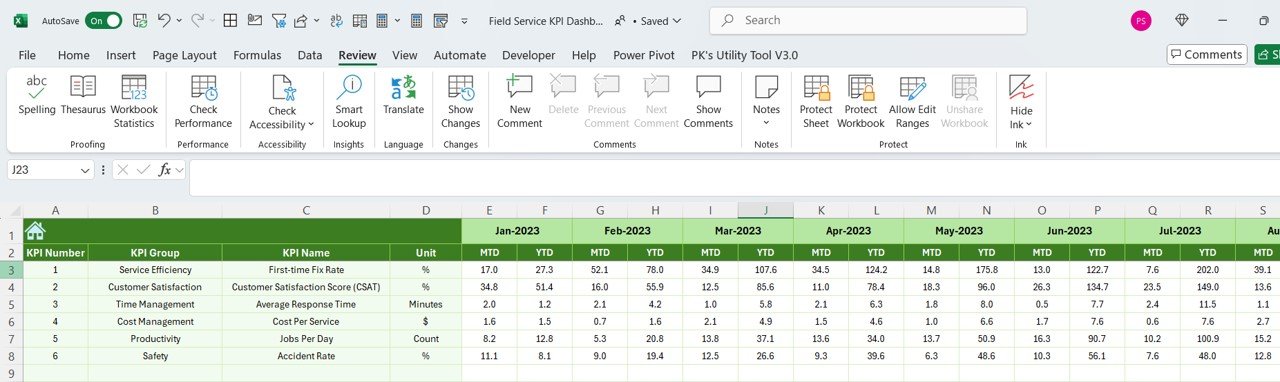Viewport: 1280px width, 382px height.
Task: Click the 'KPI Name' column header cell
Action: [306, 253]
